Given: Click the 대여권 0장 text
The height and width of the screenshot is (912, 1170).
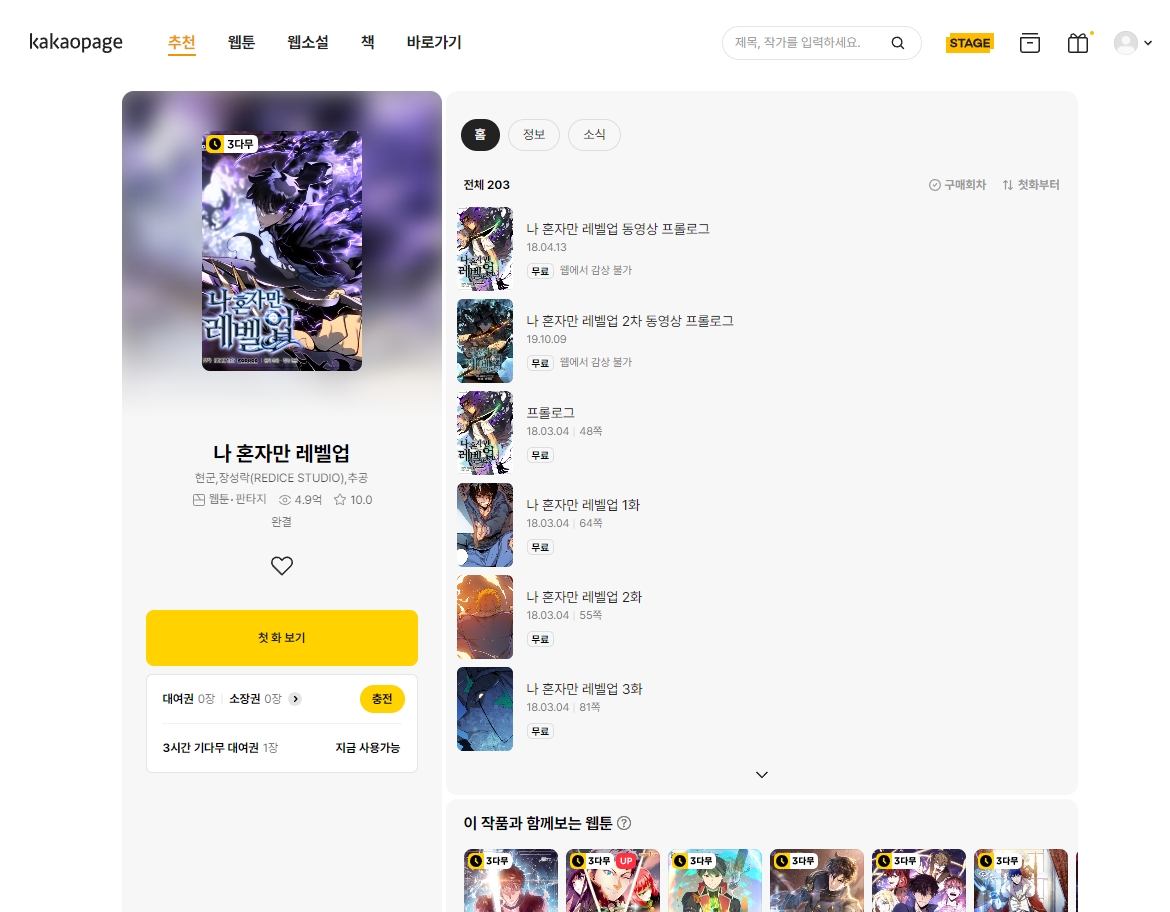Looking at the screenshot, I should click(x=188, y=699).
